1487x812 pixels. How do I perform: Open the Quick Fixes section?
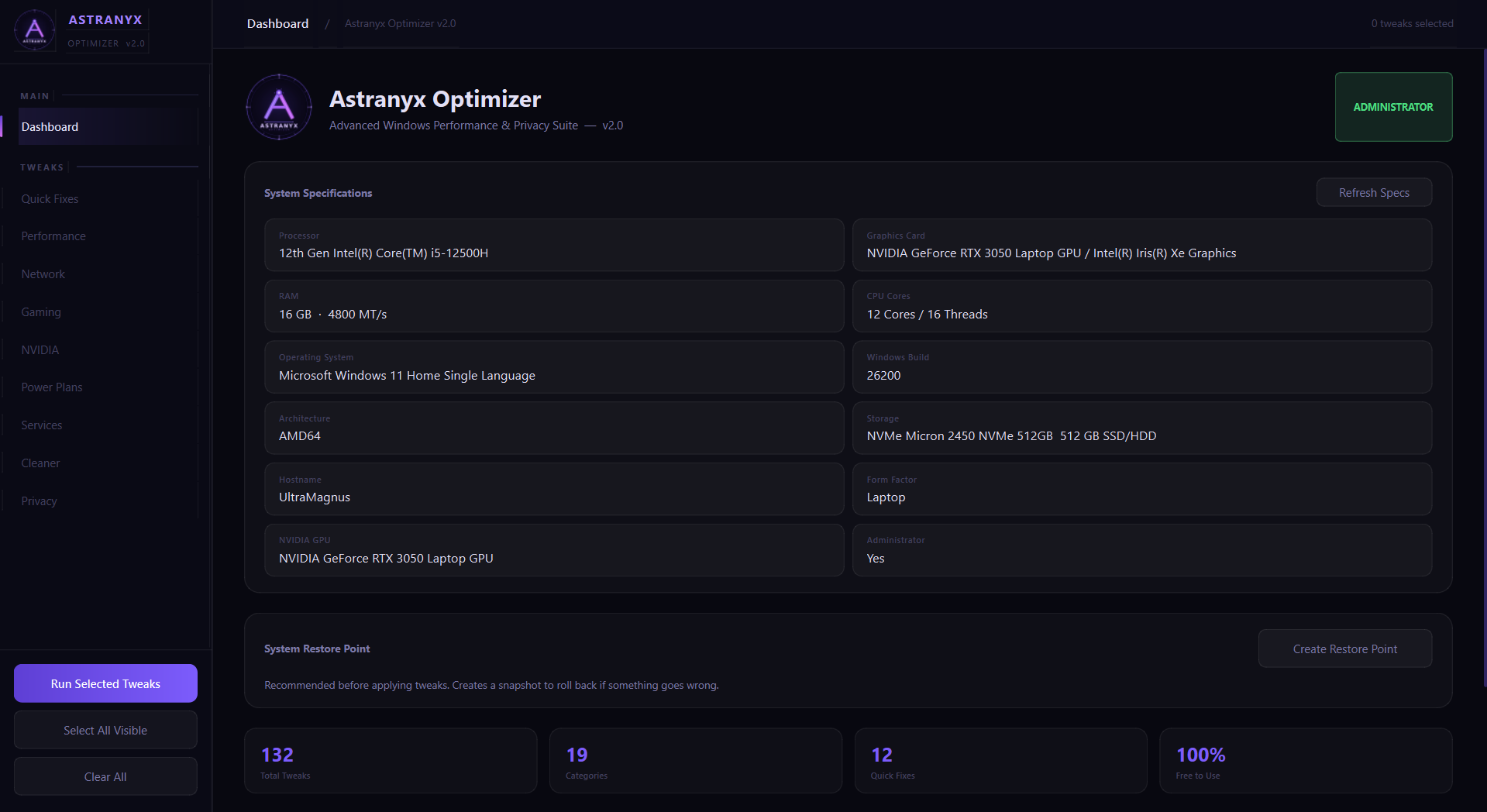(50, 198)
